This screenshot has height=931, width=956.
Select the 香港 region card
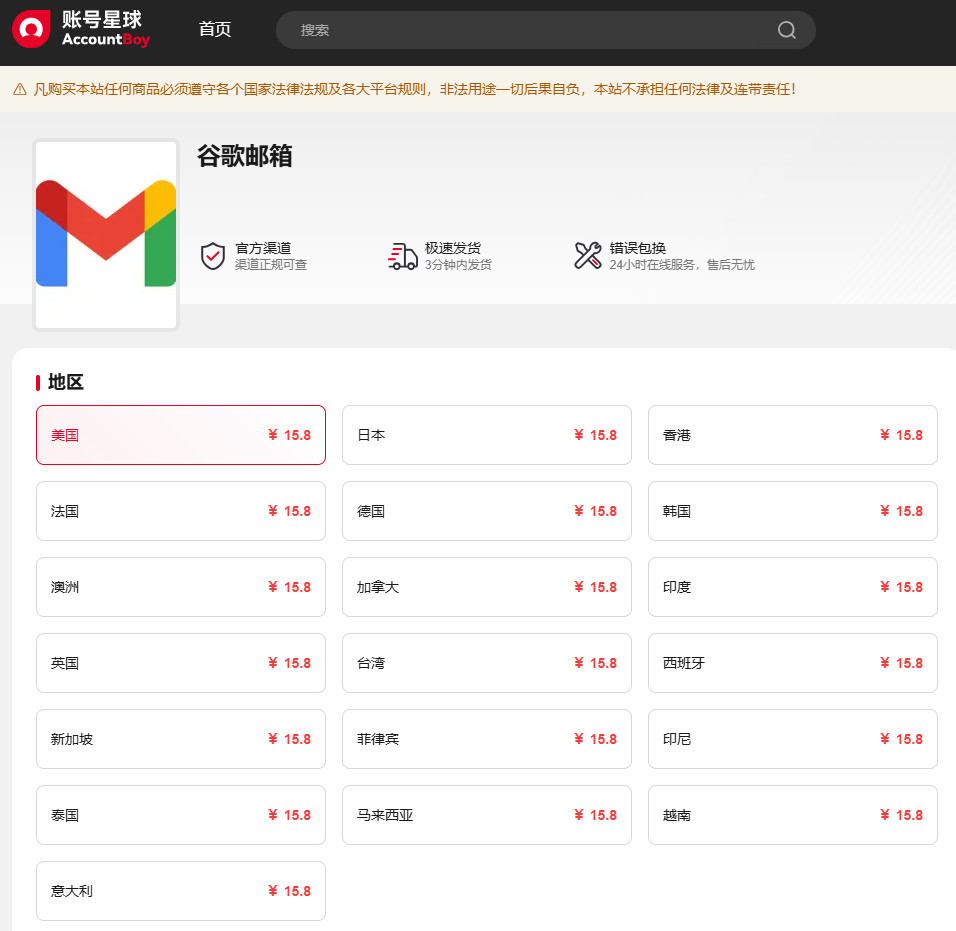point(792,435)
